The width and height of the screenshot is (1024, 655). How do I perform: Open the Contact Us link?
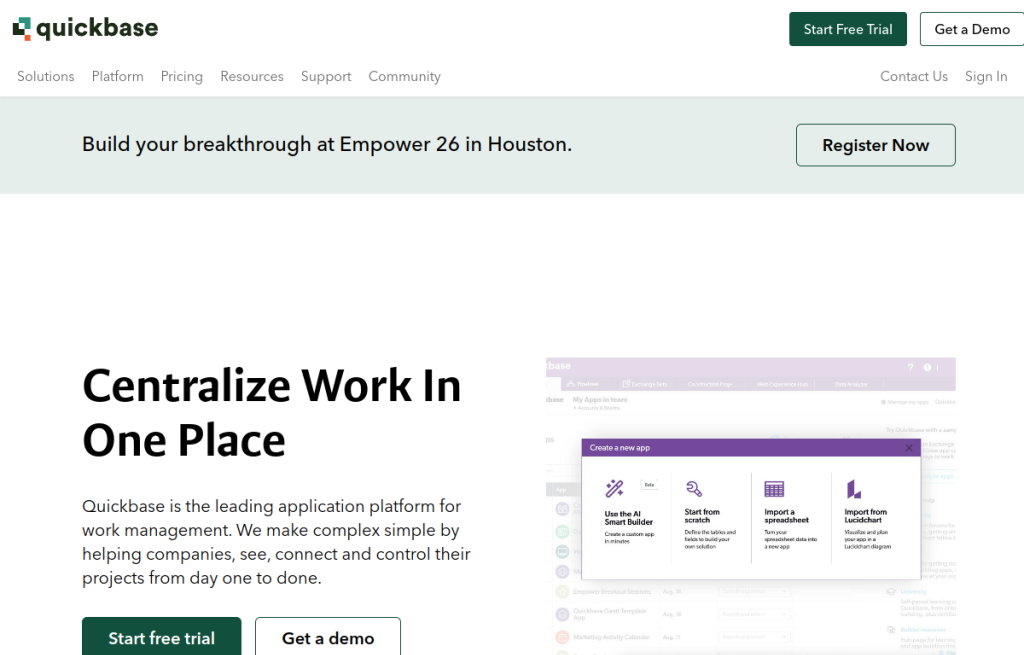913,76
